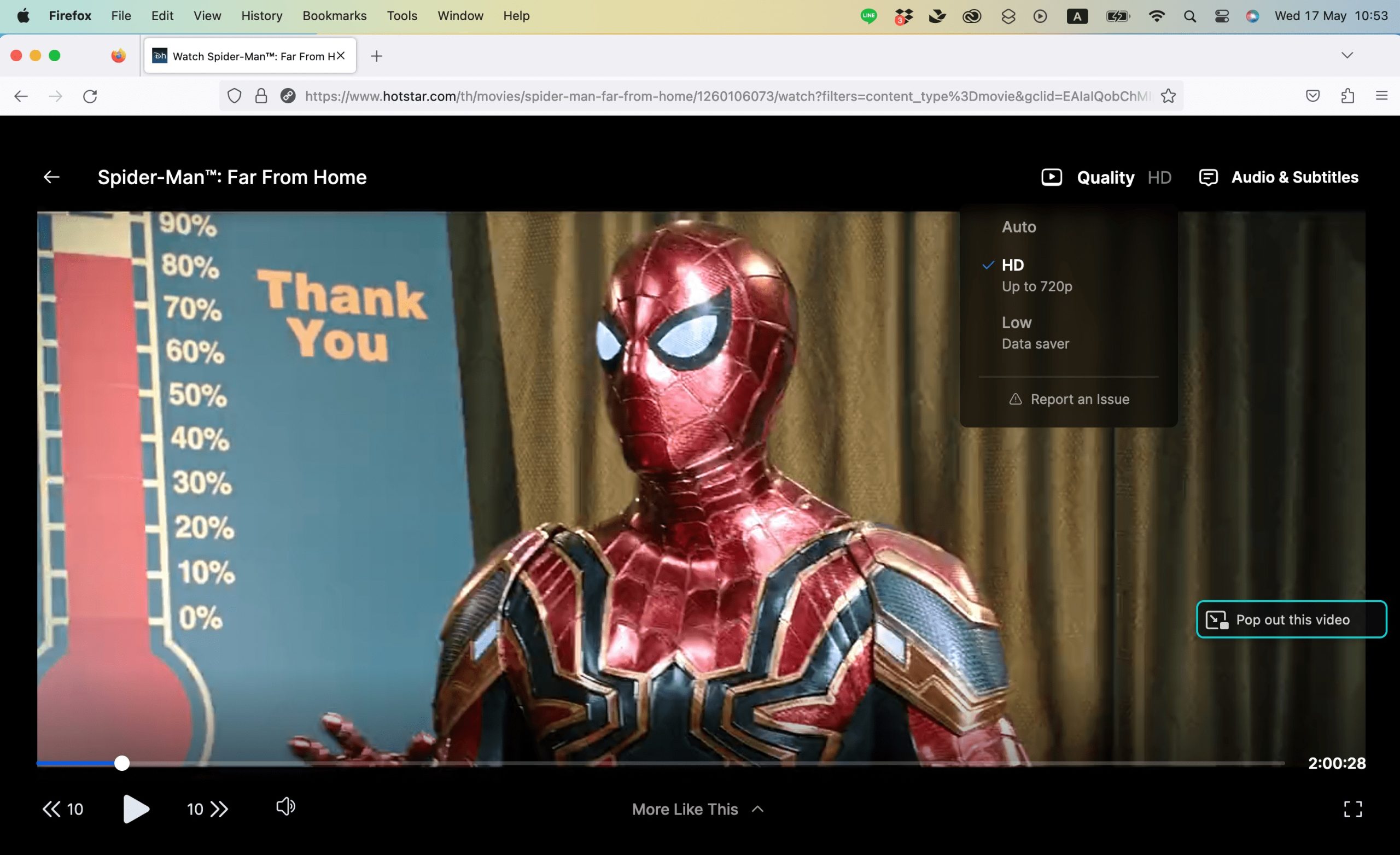The height and width of the screenshot is (855, 1400).
Task: Mute the volume speaker icon
Action: click(285, 806)
